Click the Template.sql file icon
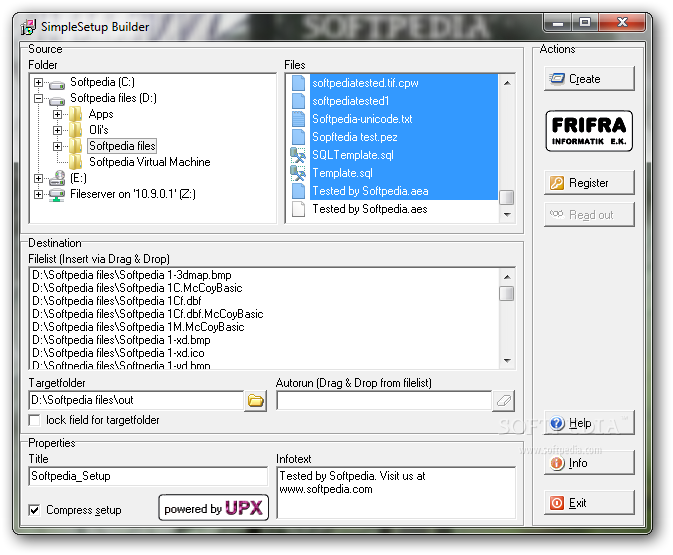Viewport: 673px width, 555px height. click(x=298, y=173)
